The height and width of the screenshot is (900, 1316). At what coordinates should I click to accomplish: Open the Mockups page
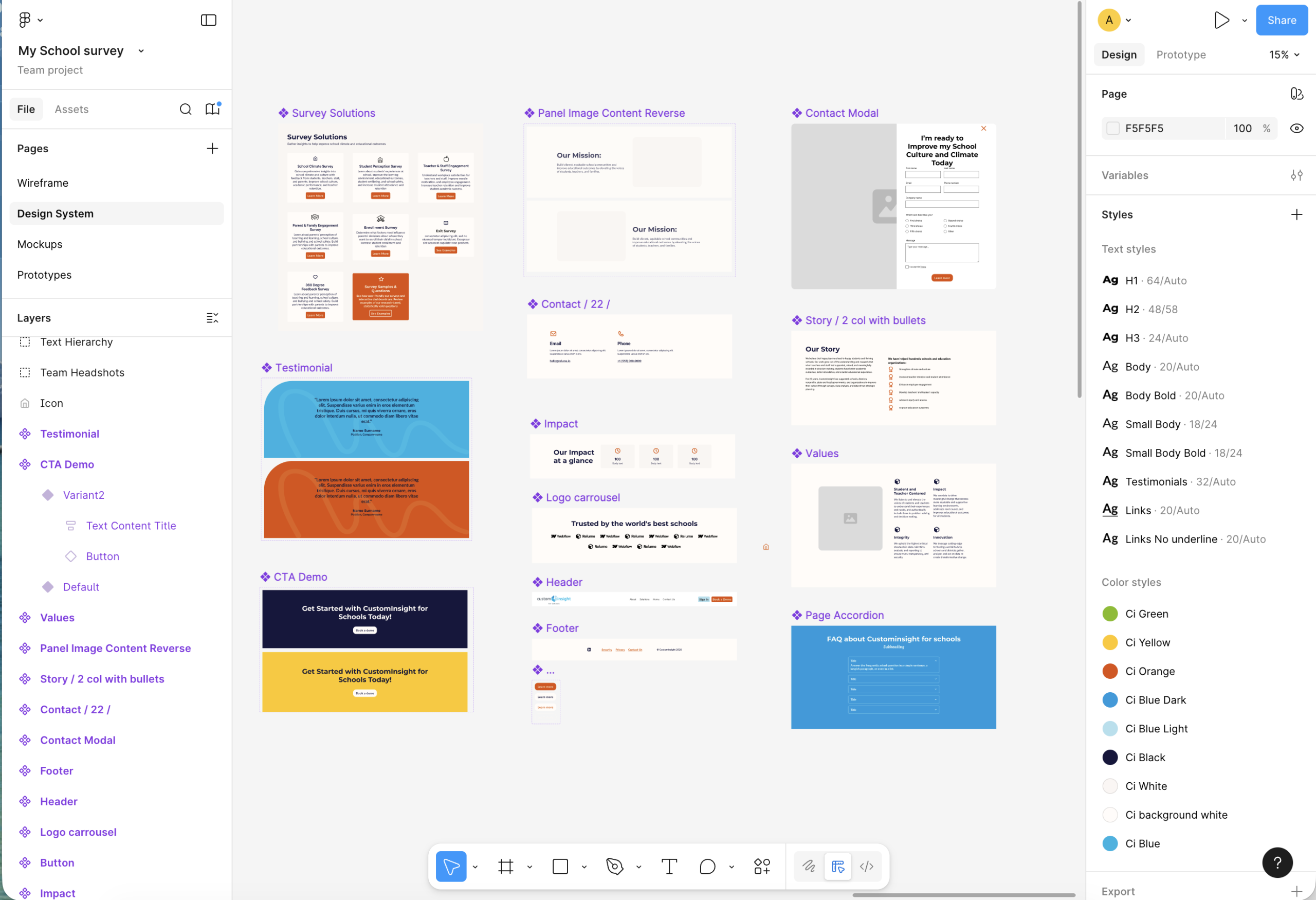tap(40, 244)
